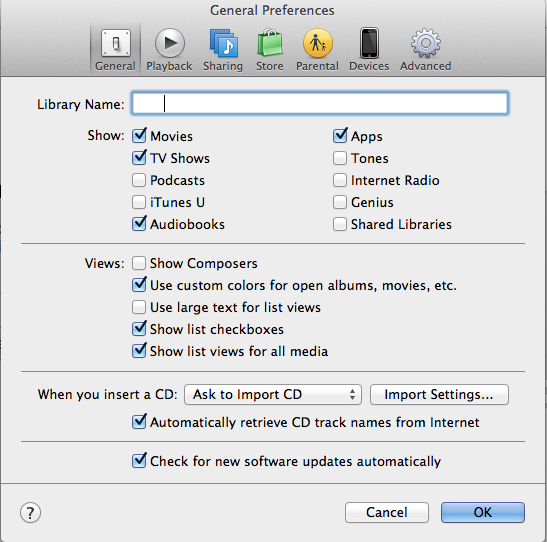The image size is (547, 542).
Task: Click the Import Settings button
Action: (439, 394)
